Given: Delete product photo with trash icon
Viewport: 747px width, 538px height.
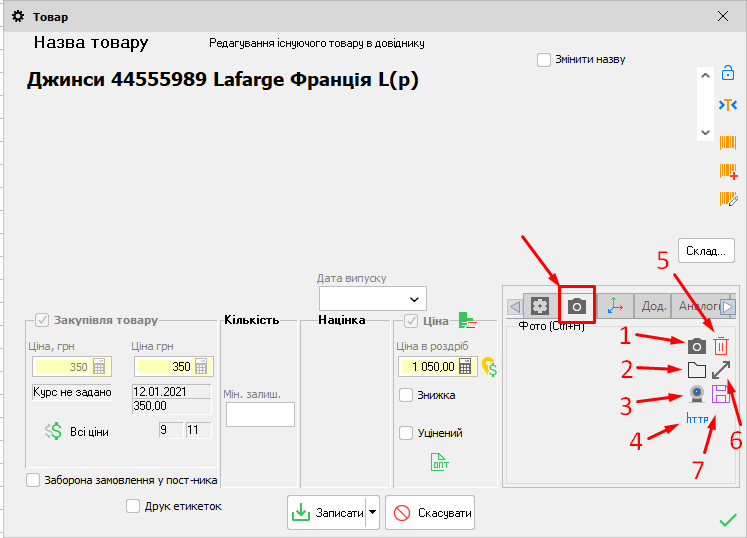Looking at the screenshot, I should (x=721, y=346).
